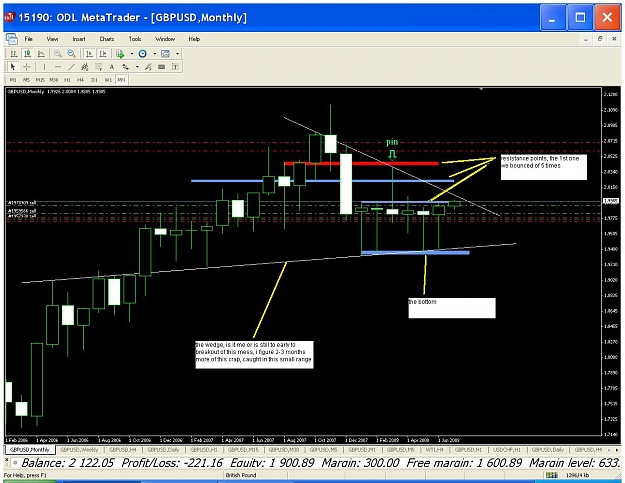The width and height of the screenshot is (625, 483).
Task: Switch timeframe to M1
Action: [x=13, y=80]
